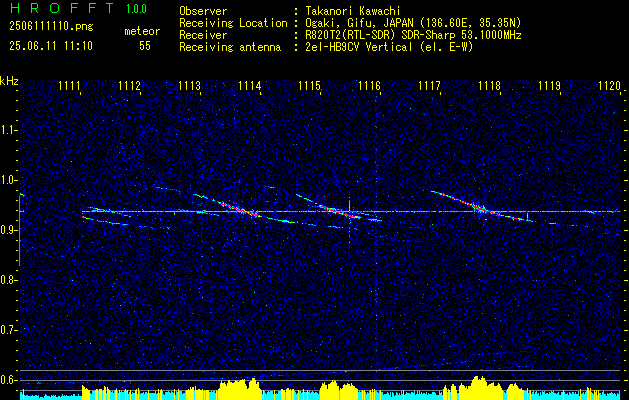
Task: Select receiver text R820T2(RTL-SDR) SDR-Sharp 53.1000MHz
Action: [413, 35]
